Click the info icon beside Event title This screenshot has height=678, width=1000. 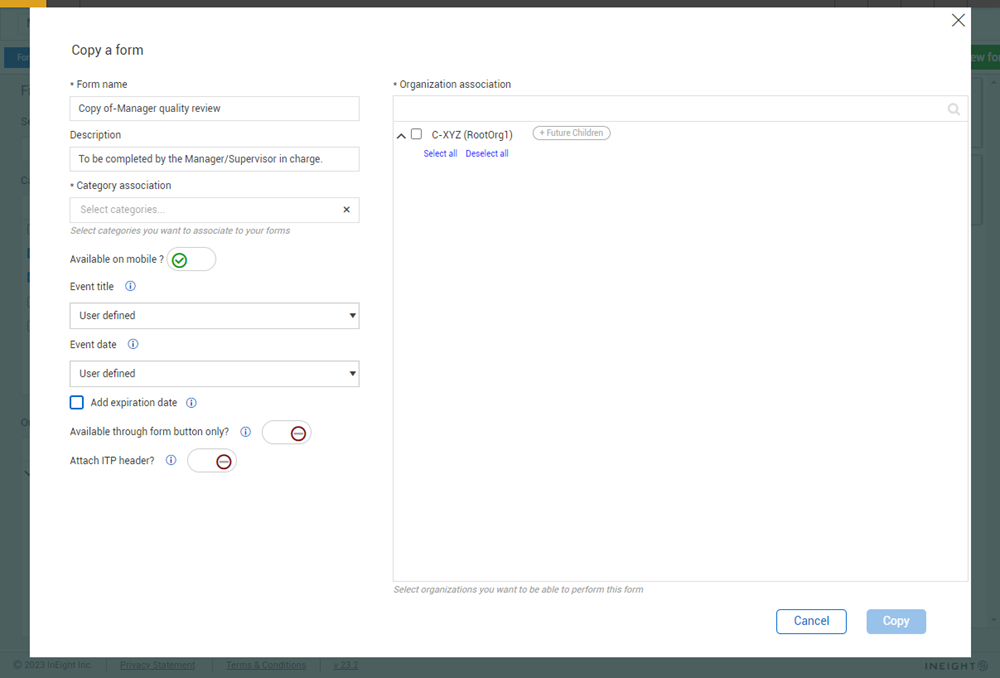(130, 286)
